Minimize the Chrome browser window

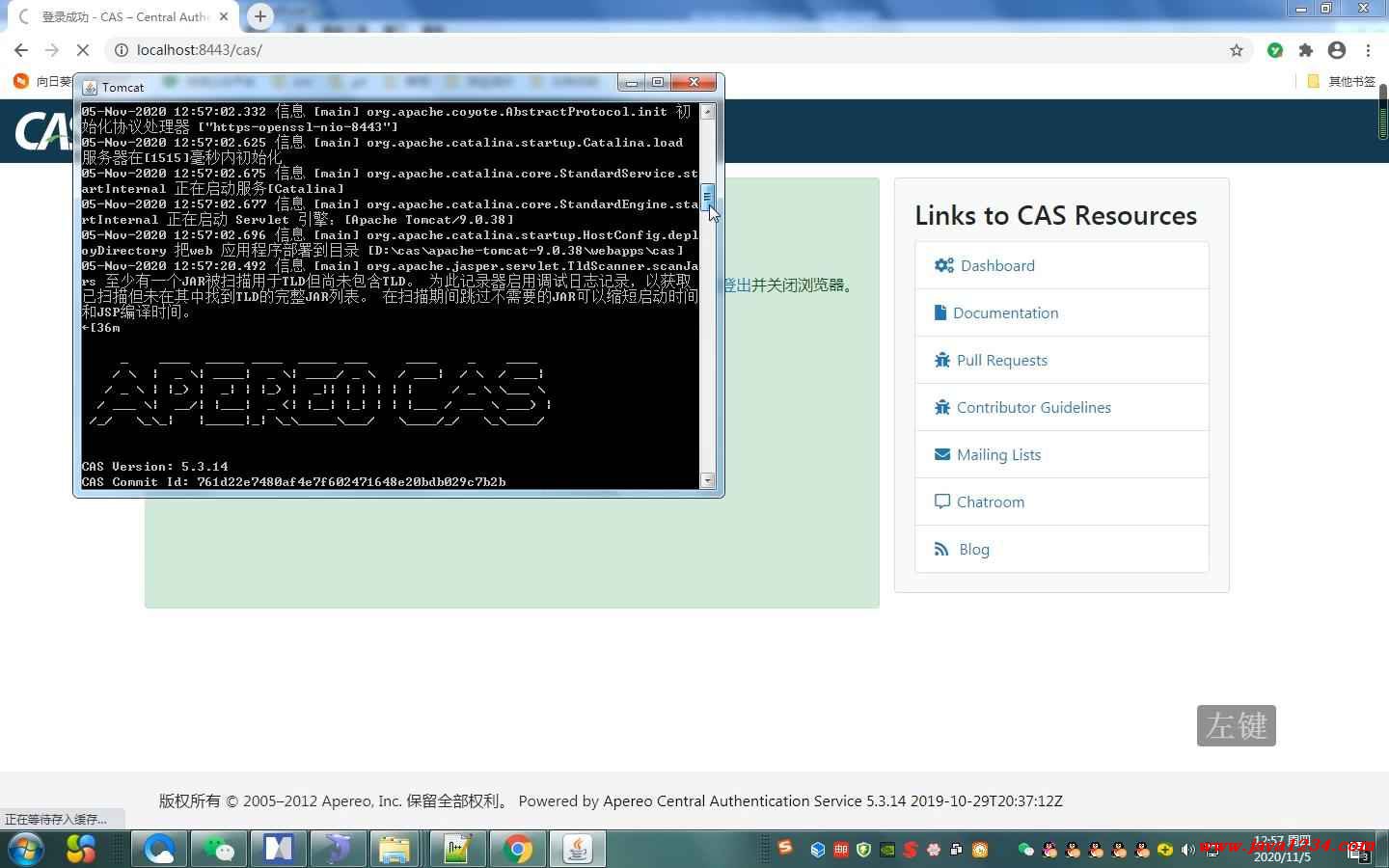1300,9
